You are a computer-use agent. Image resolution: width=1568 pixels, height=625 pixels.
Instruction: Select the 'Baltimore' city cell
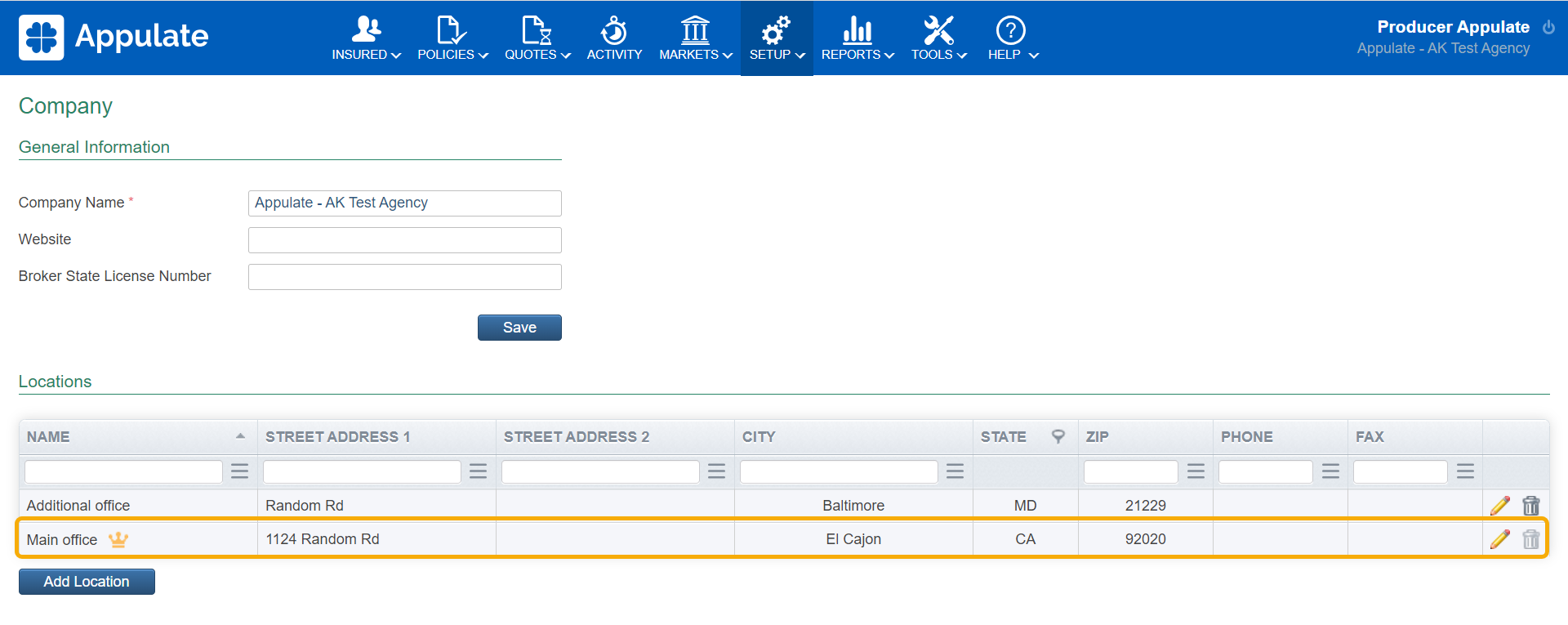coord(853,506)
